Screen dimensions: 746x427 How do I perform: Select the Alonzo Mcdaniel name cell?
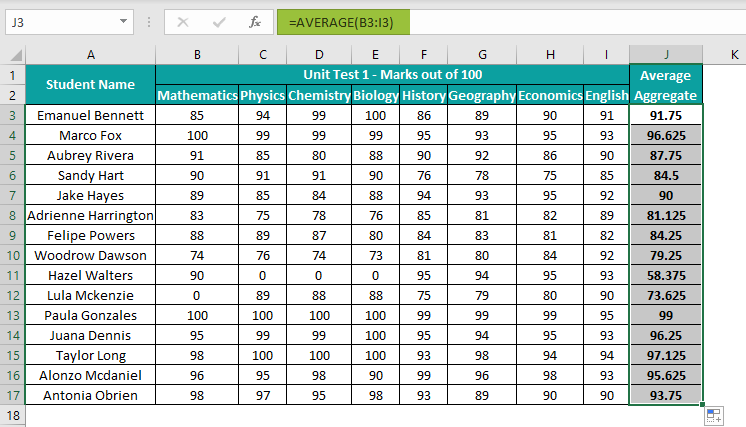[x=90, y=375]
